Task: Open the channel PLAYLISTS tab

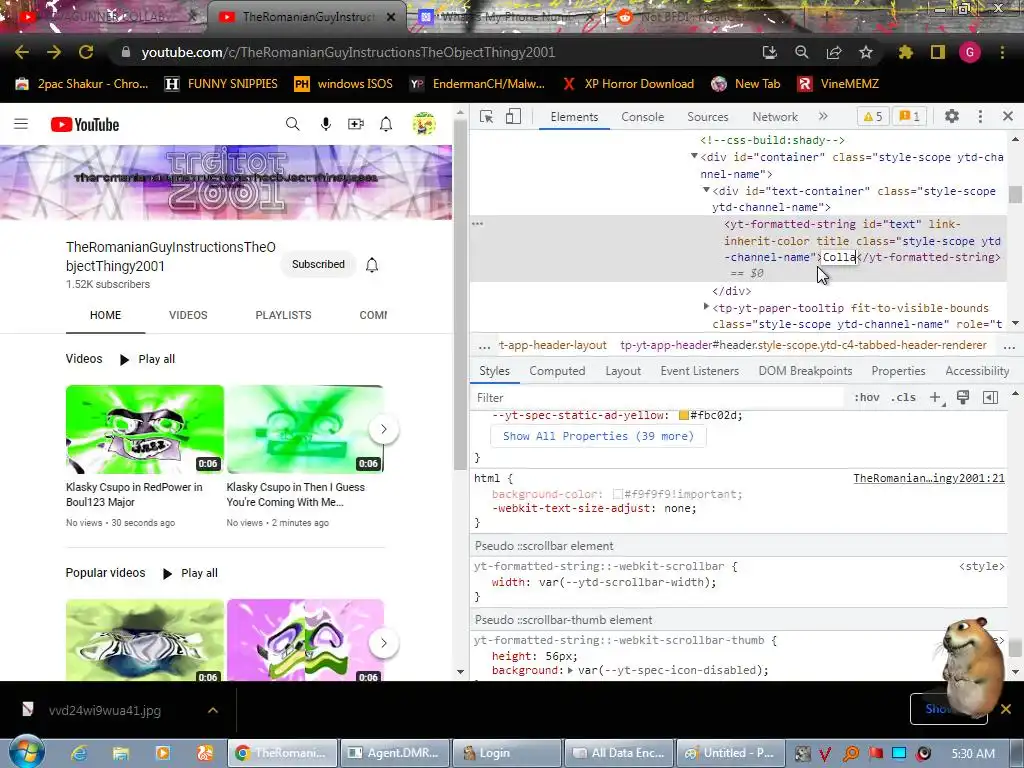Action: click(x=283, y=315)
